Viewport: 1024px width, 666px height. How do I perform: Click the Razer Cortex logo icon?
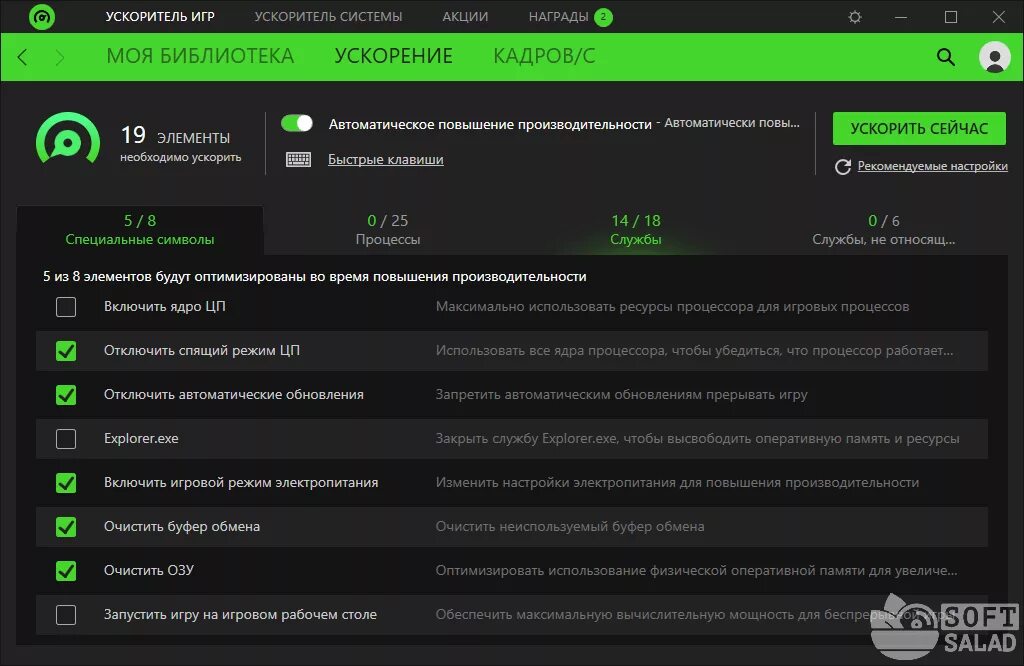[x=41, y=17]
